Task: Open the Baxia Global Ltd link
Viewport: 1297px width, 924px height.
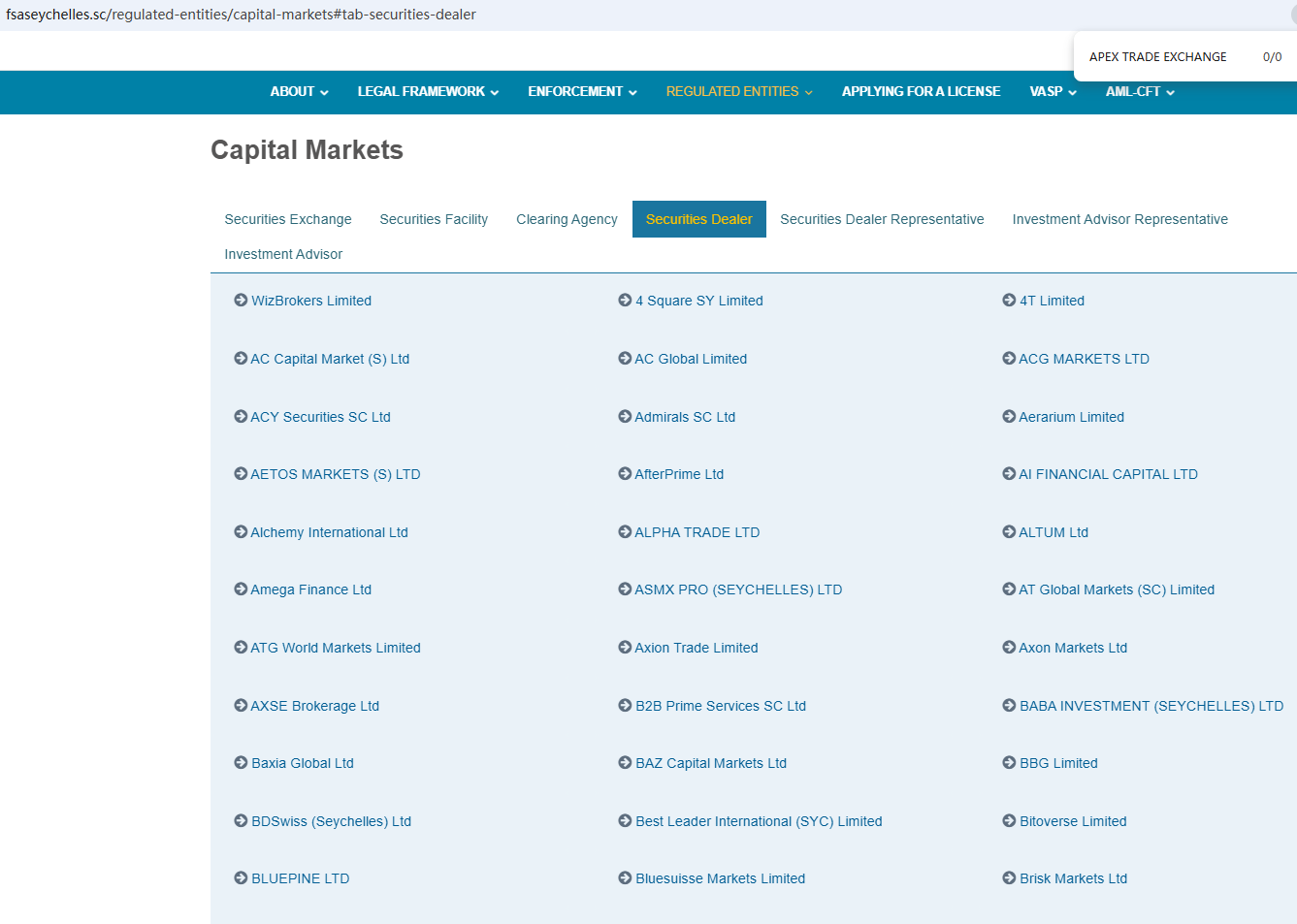Action: tap(303, 763)
